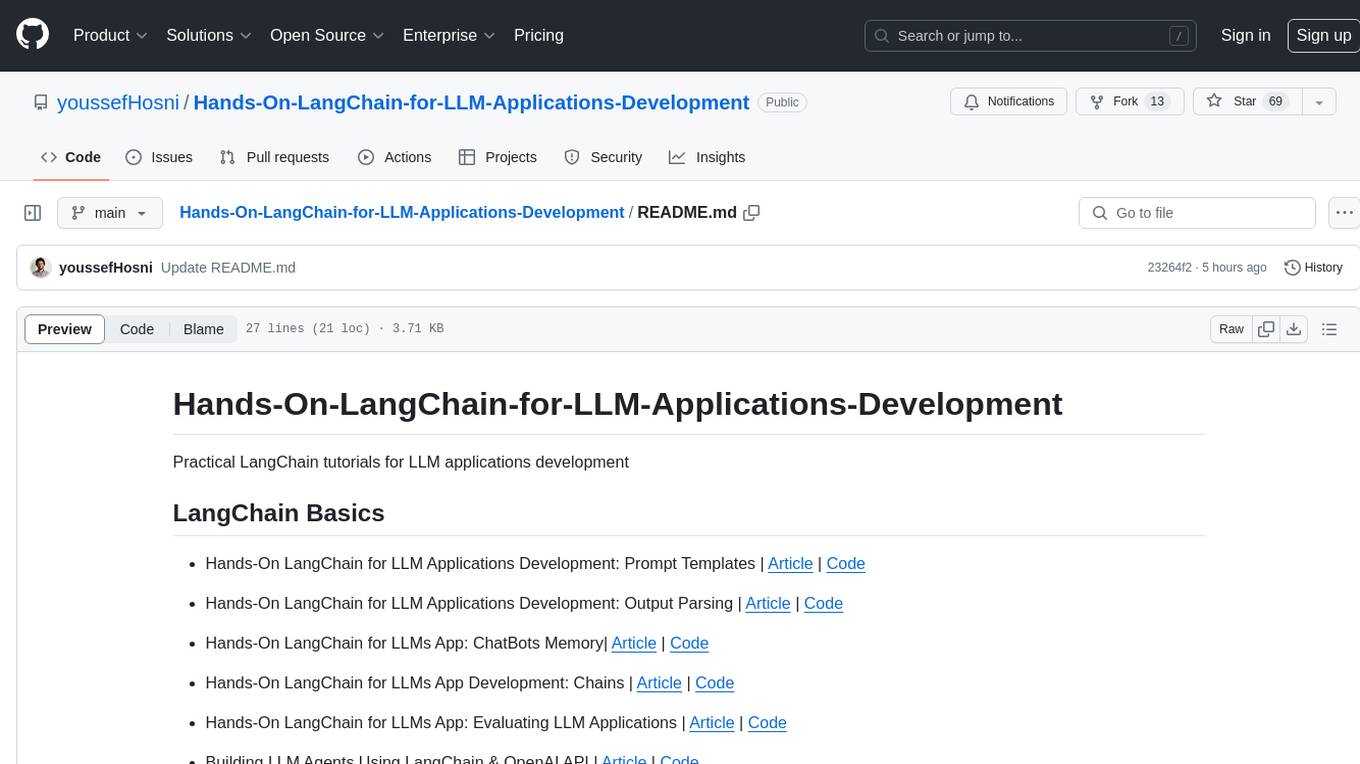The width and height of the screenshot is (1360, 764).
Task: Switch to the Projects tab
Action: click(x=497, y=157)
